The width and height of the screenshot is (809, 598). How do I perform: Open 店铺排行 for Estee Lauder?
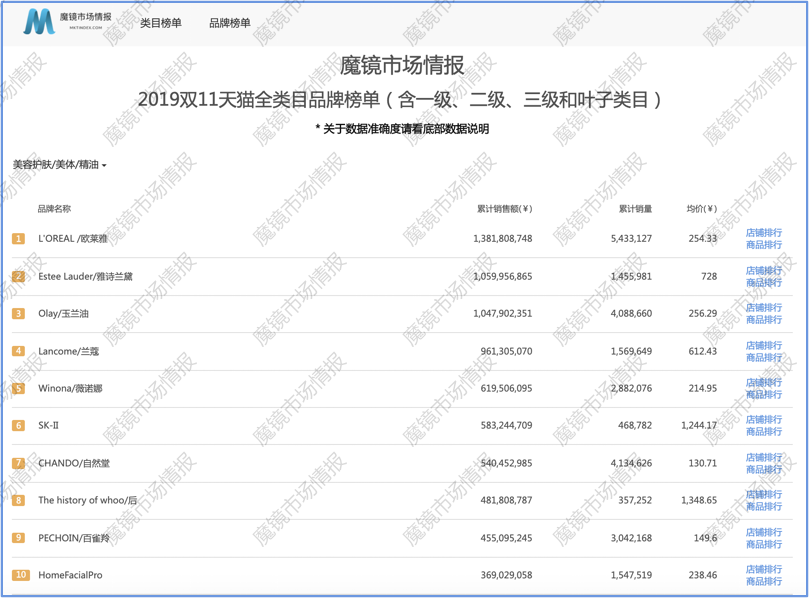coord(764,271)
